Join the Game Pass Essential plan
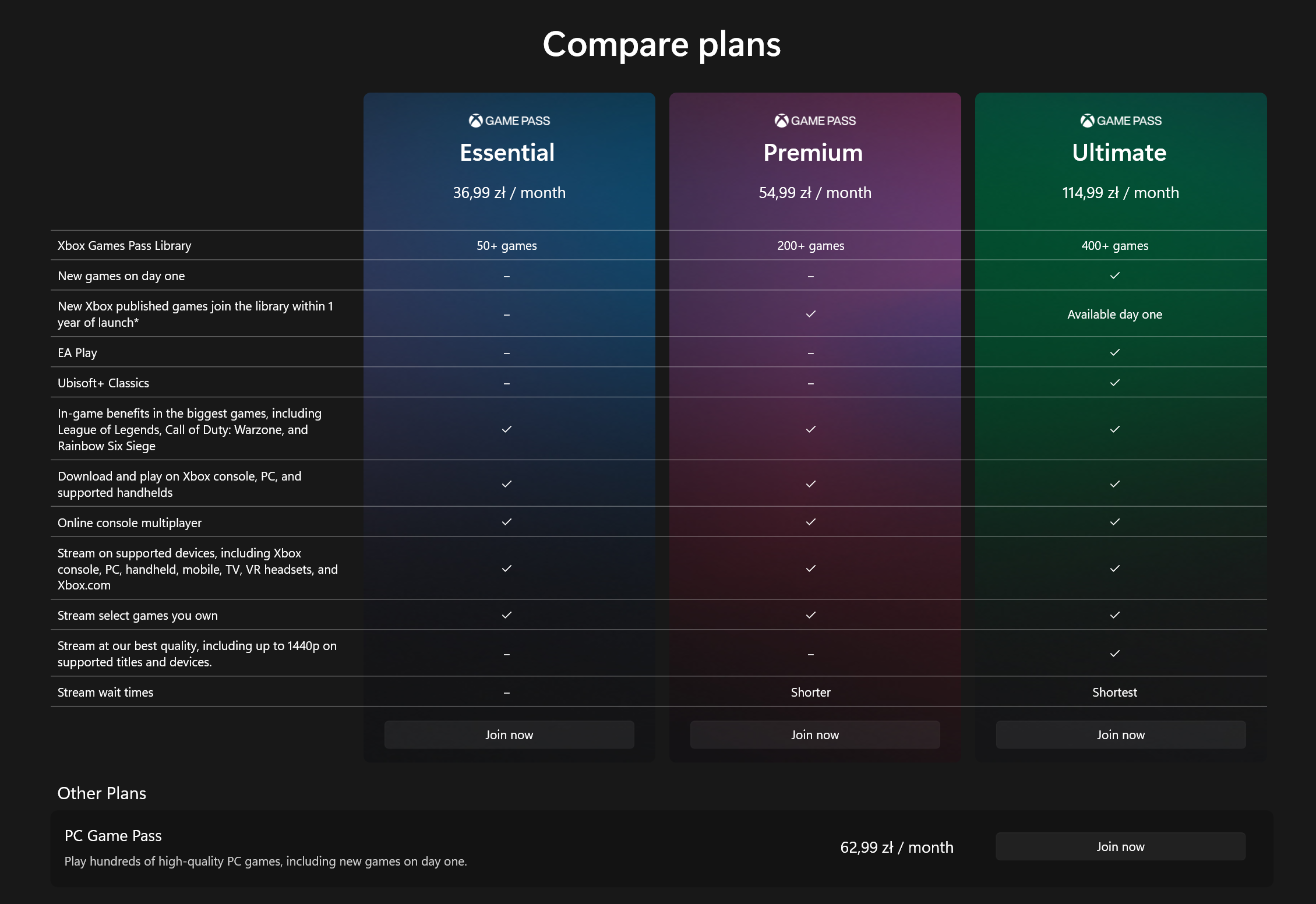1316x904 pixels. click(509, 734)
